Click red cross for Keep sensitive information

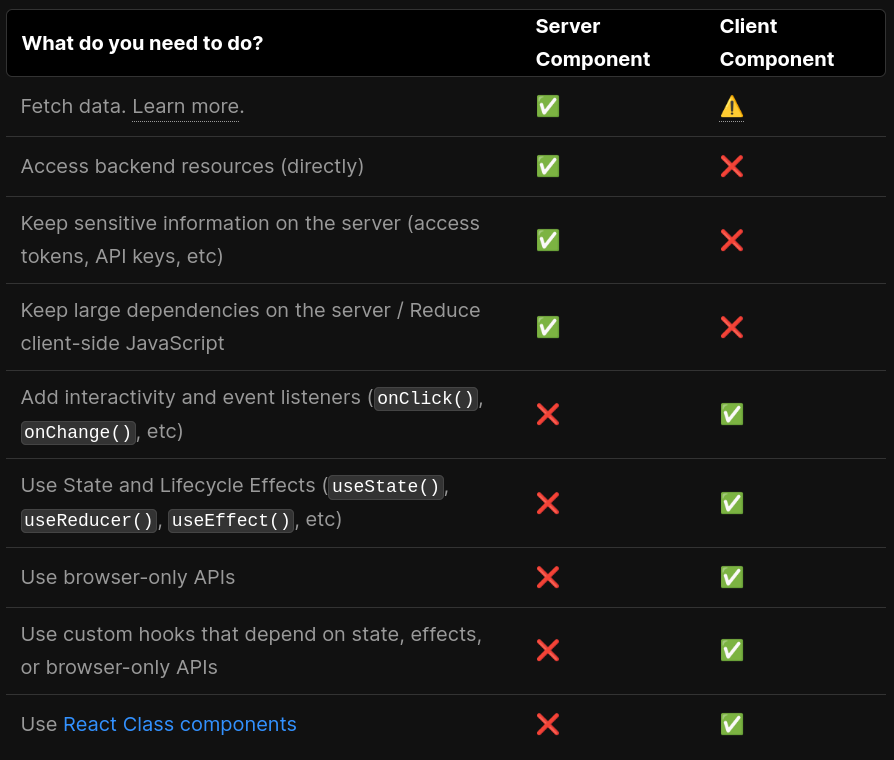click(732, 240)
